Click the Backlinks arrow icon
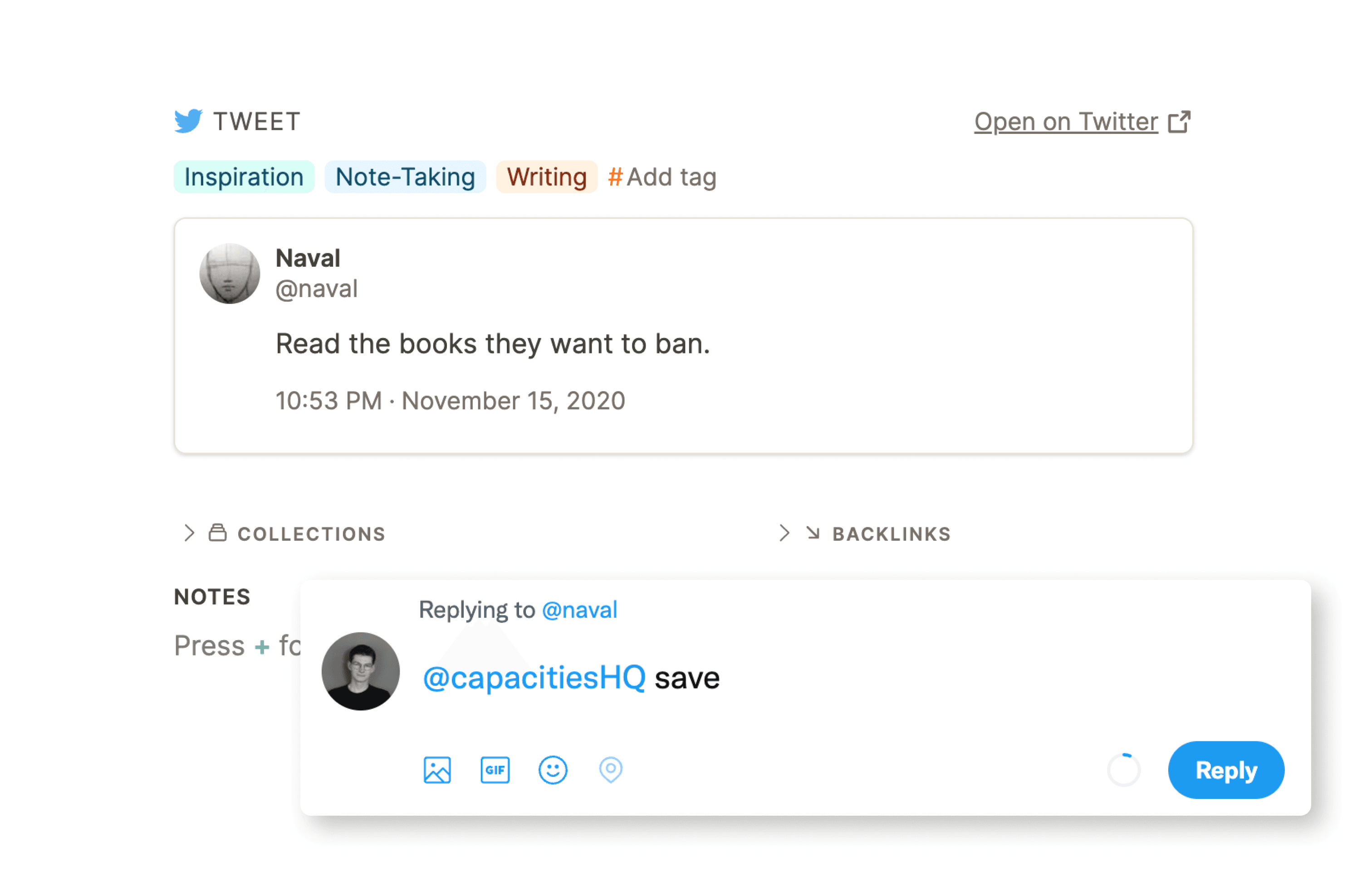The width and height of the screenshot is (1372, 891). [x=813, y=533]
